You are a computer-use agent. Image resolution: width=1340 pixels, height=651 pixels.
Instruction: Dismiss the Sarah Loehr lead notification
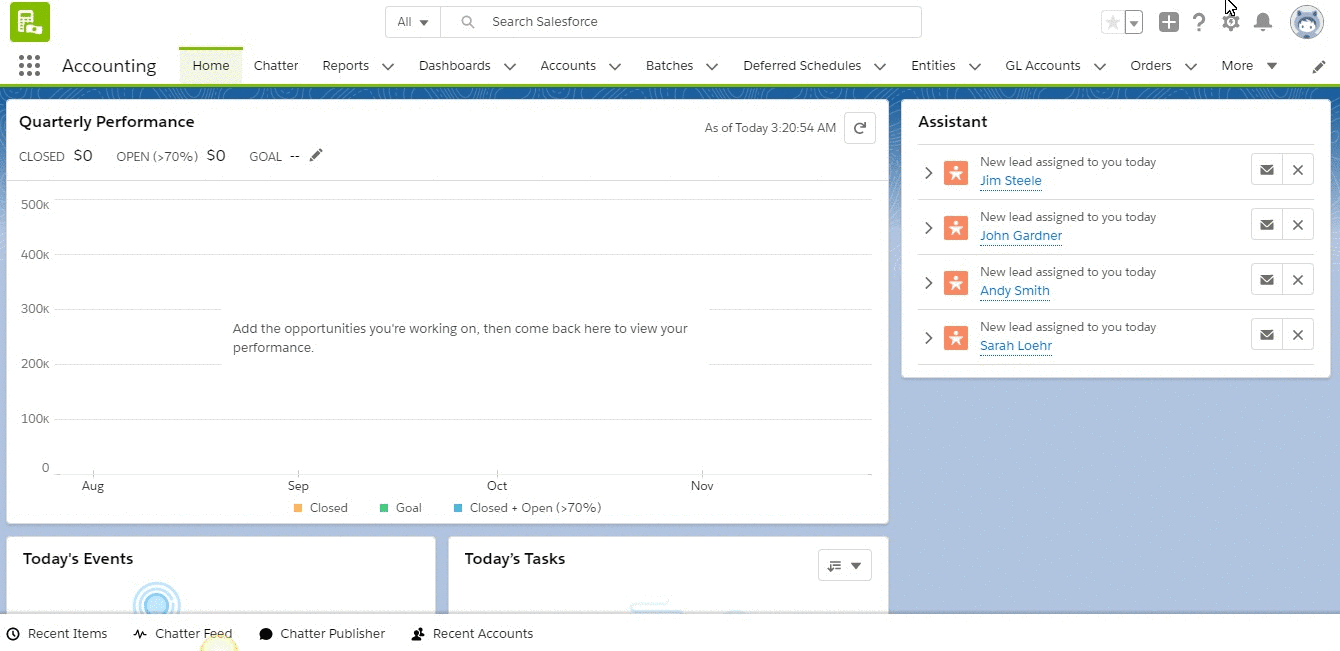(x=1298, y=335)
